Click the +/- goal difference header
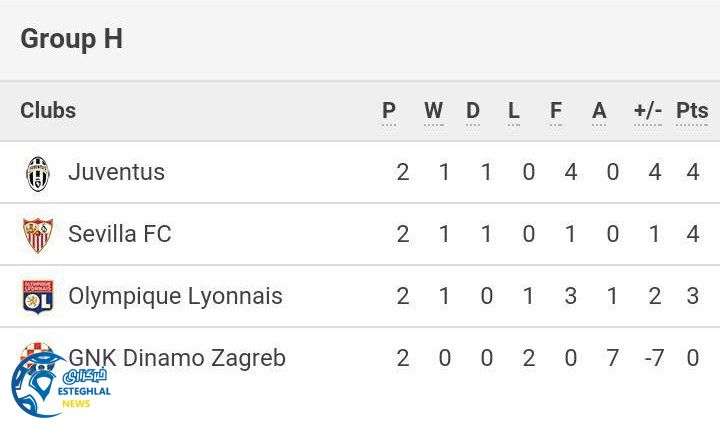720x436 pixels. pyautogui.click(x=648, y=111)
